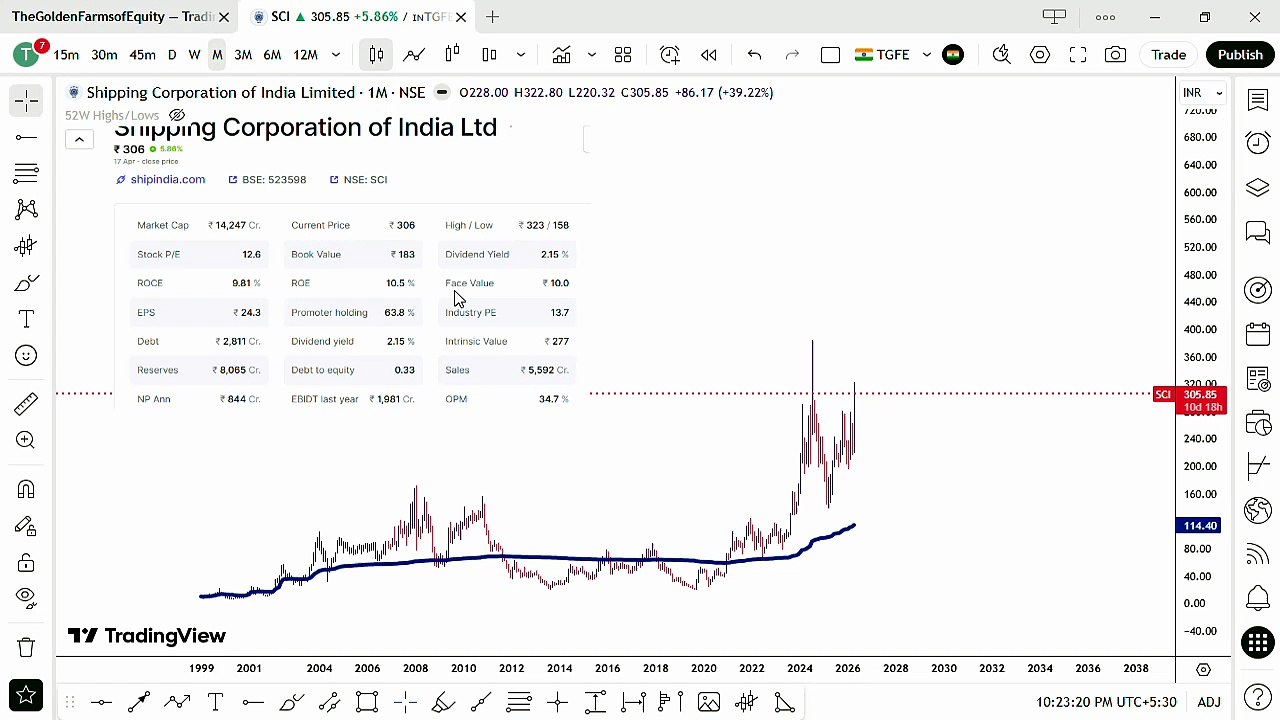
Task: Select the 45m timeframe
Action: pyautogui.click(x=142, y=55)
